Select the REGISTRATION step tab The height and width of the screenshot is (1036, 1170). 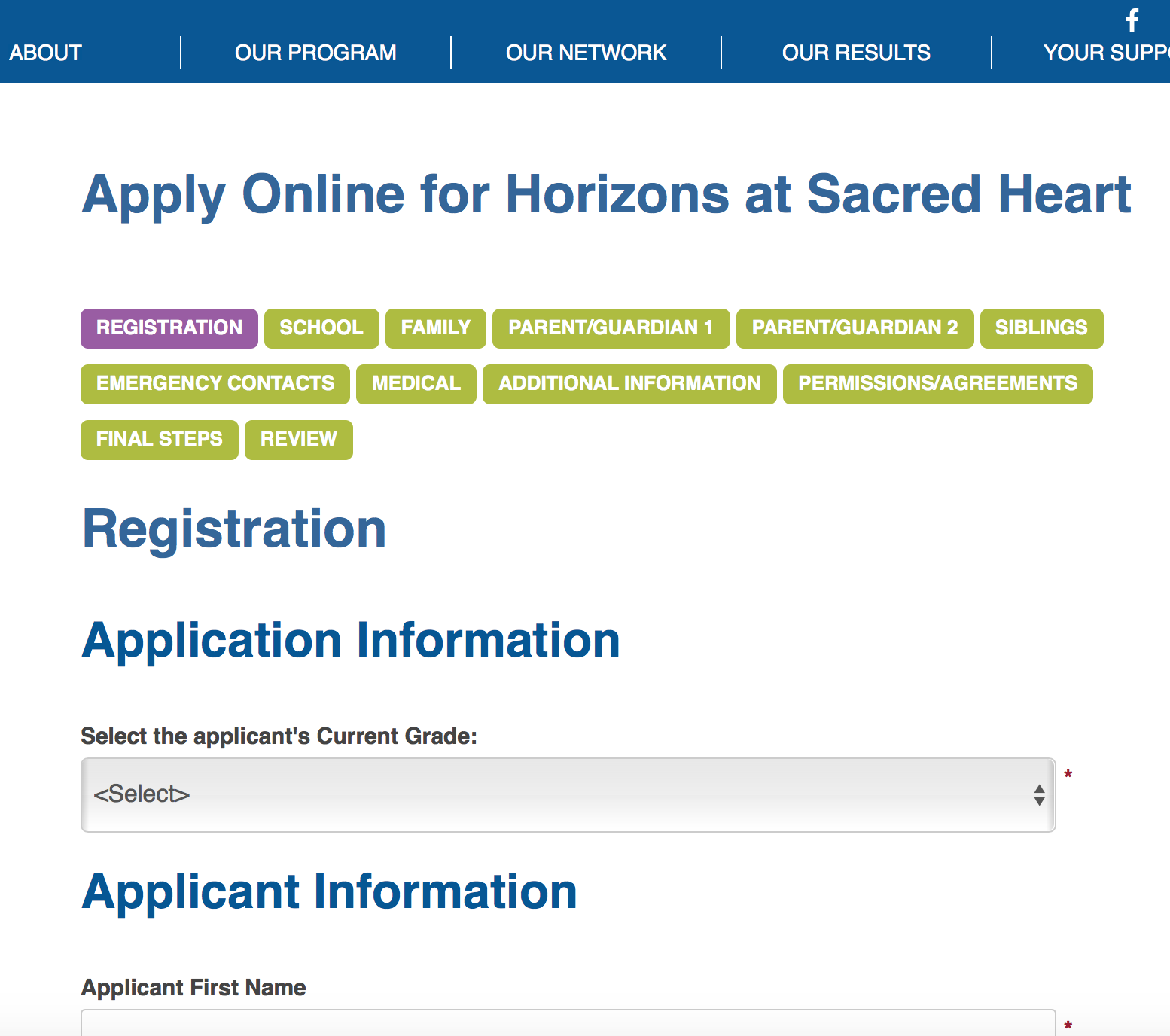point(169,328)
